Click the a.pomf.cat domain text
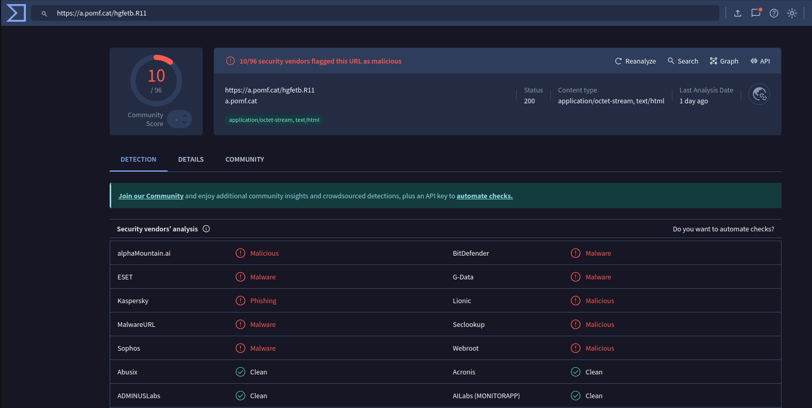Screen dimensions: 812x408 tap(241, 101)
